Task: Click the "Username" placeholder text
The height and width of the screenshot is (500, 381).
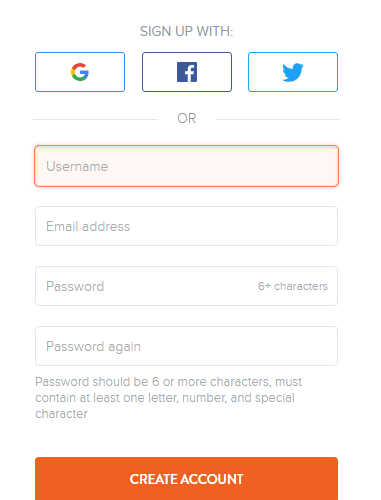Action: 77,166
